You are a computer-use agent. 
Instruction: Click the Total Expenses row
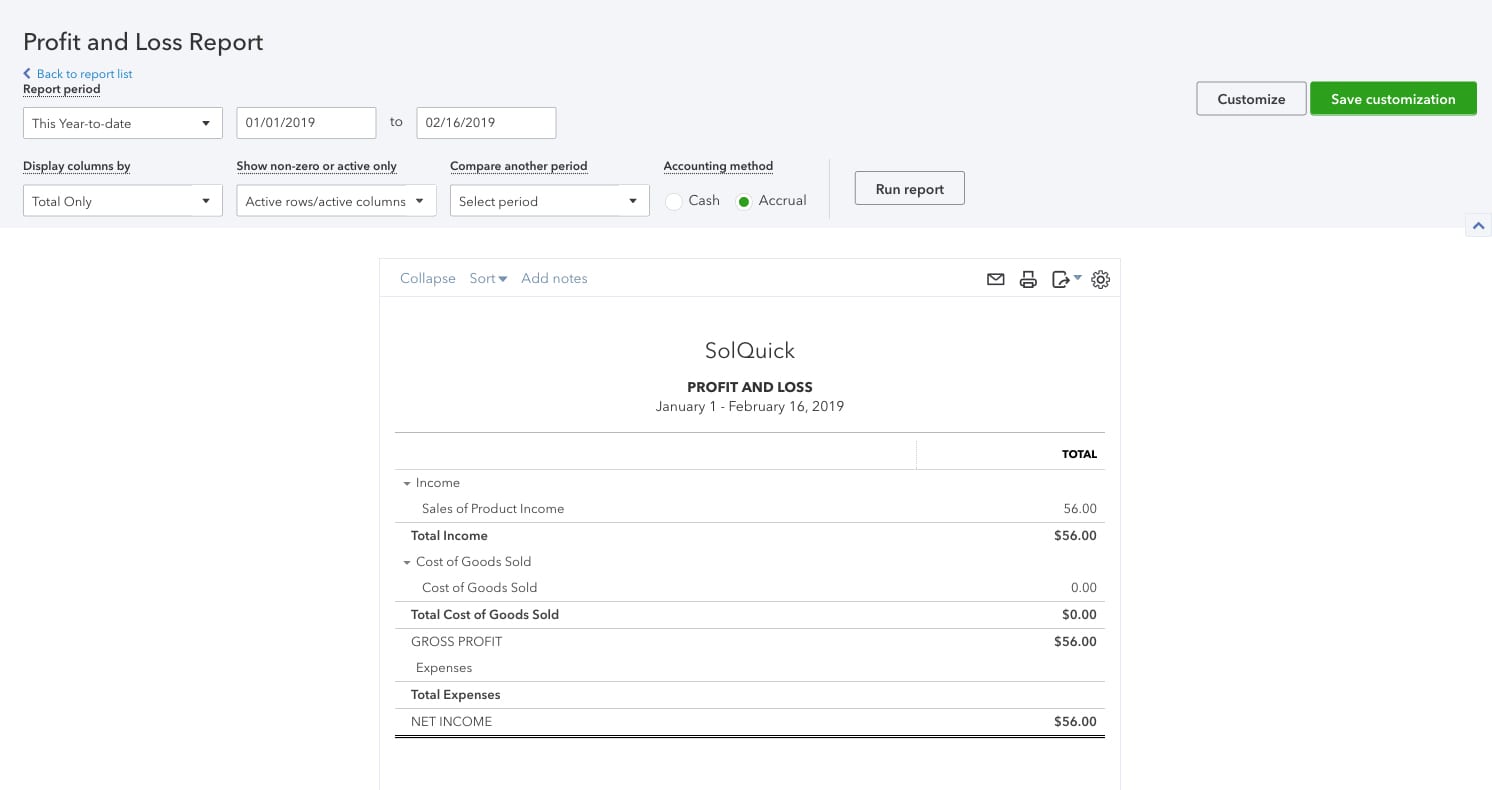[x=750, y=695]
